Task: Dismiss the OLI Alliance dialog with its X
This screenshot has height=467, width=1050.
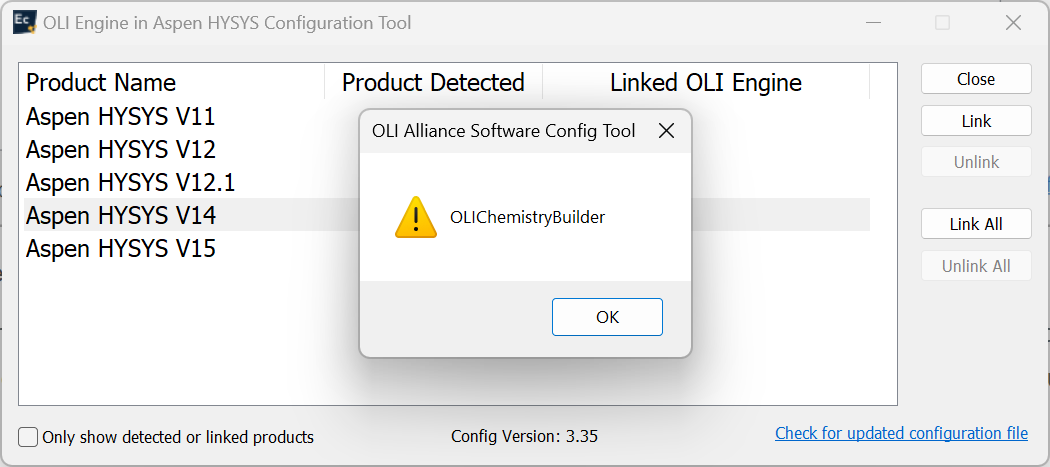Action: point(666,131)
